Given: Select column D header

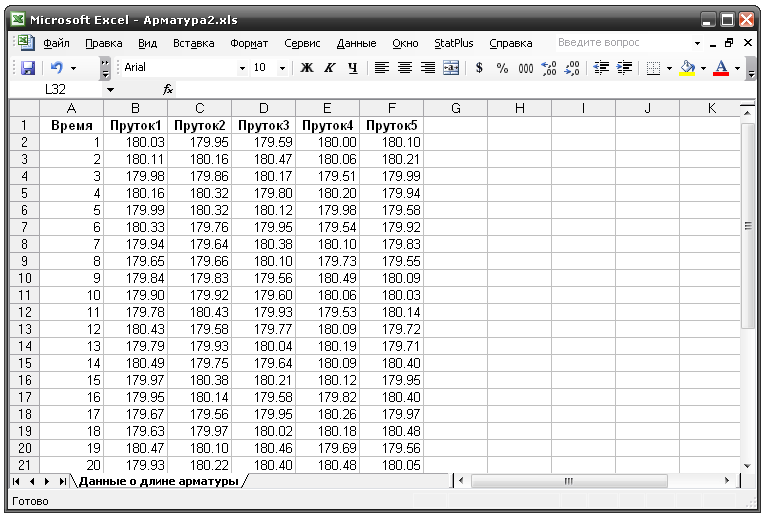Looking at the screenshot, I should point(263,108).
